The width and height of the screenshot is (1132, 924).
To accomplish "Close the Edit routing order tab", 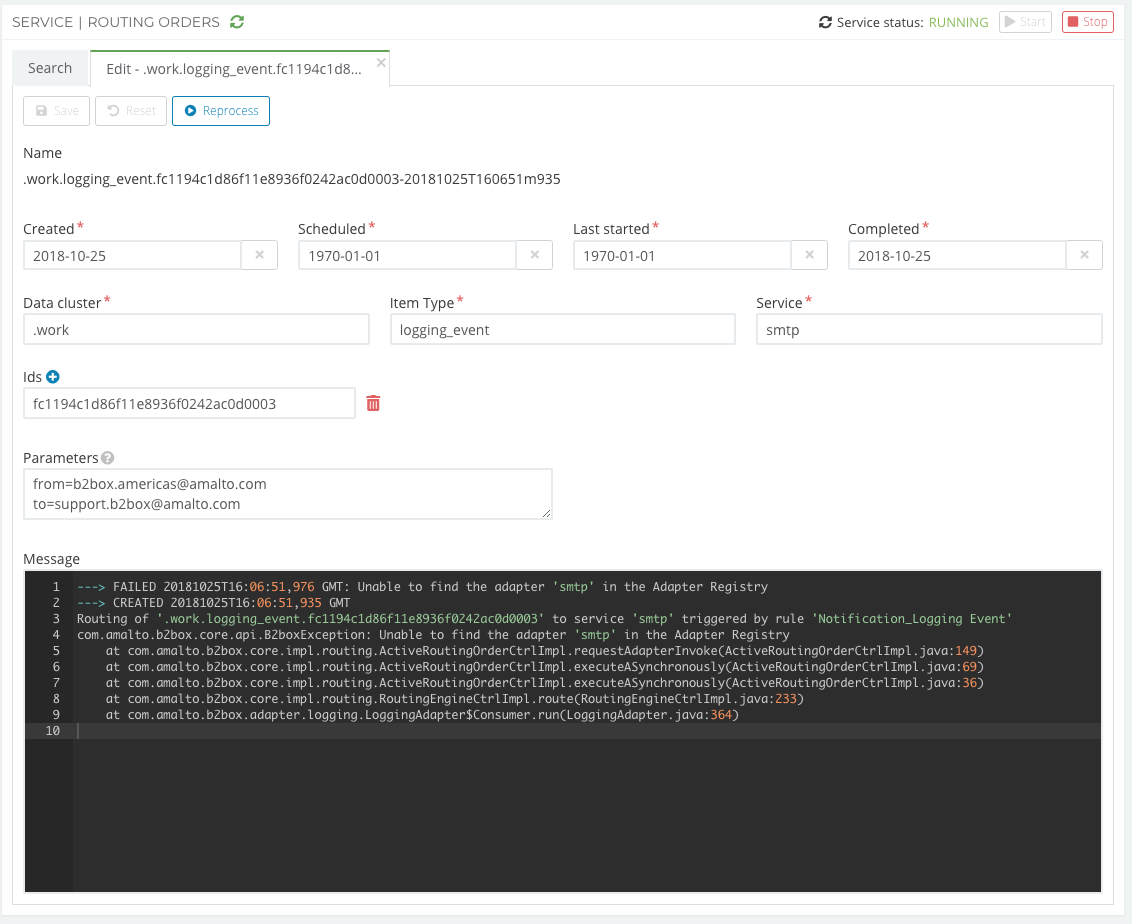I will (x=380, y=62).
